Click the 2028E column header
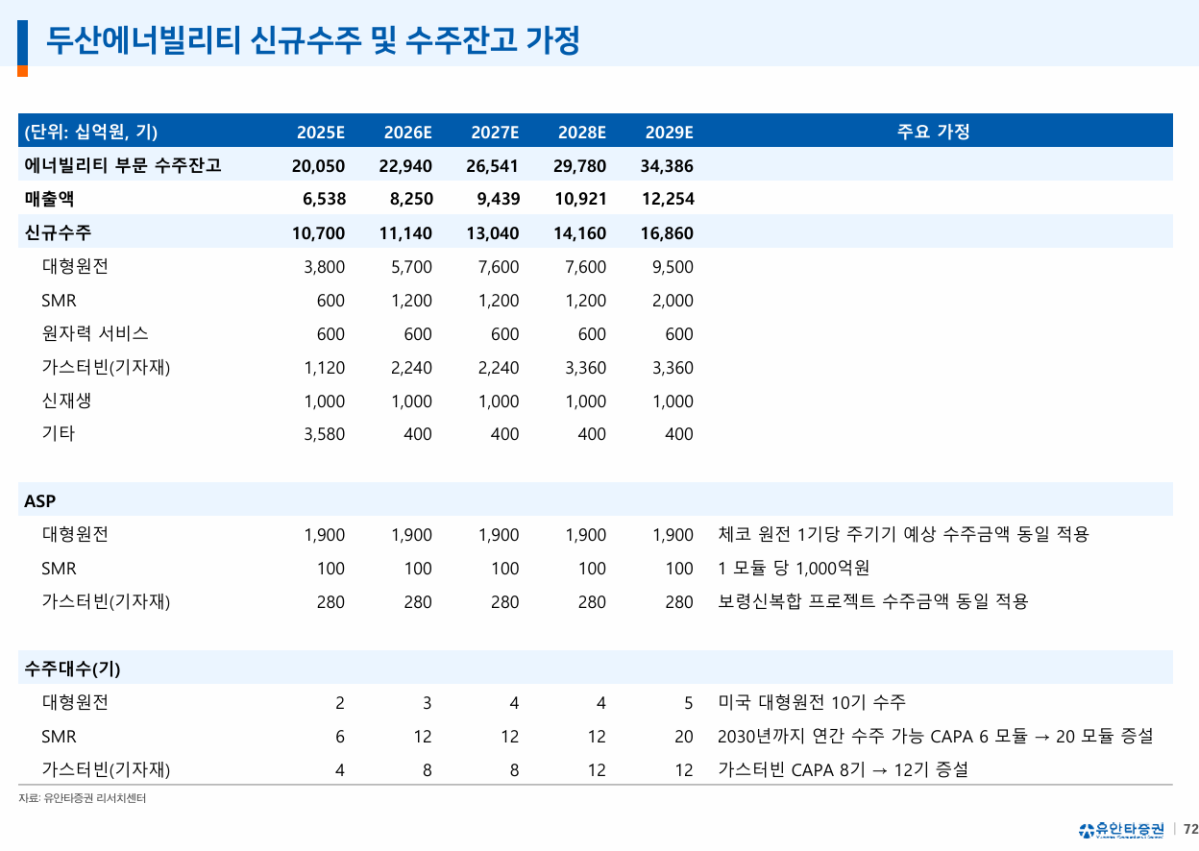Viewport: 1199px width, 851px height. point(582,132)
